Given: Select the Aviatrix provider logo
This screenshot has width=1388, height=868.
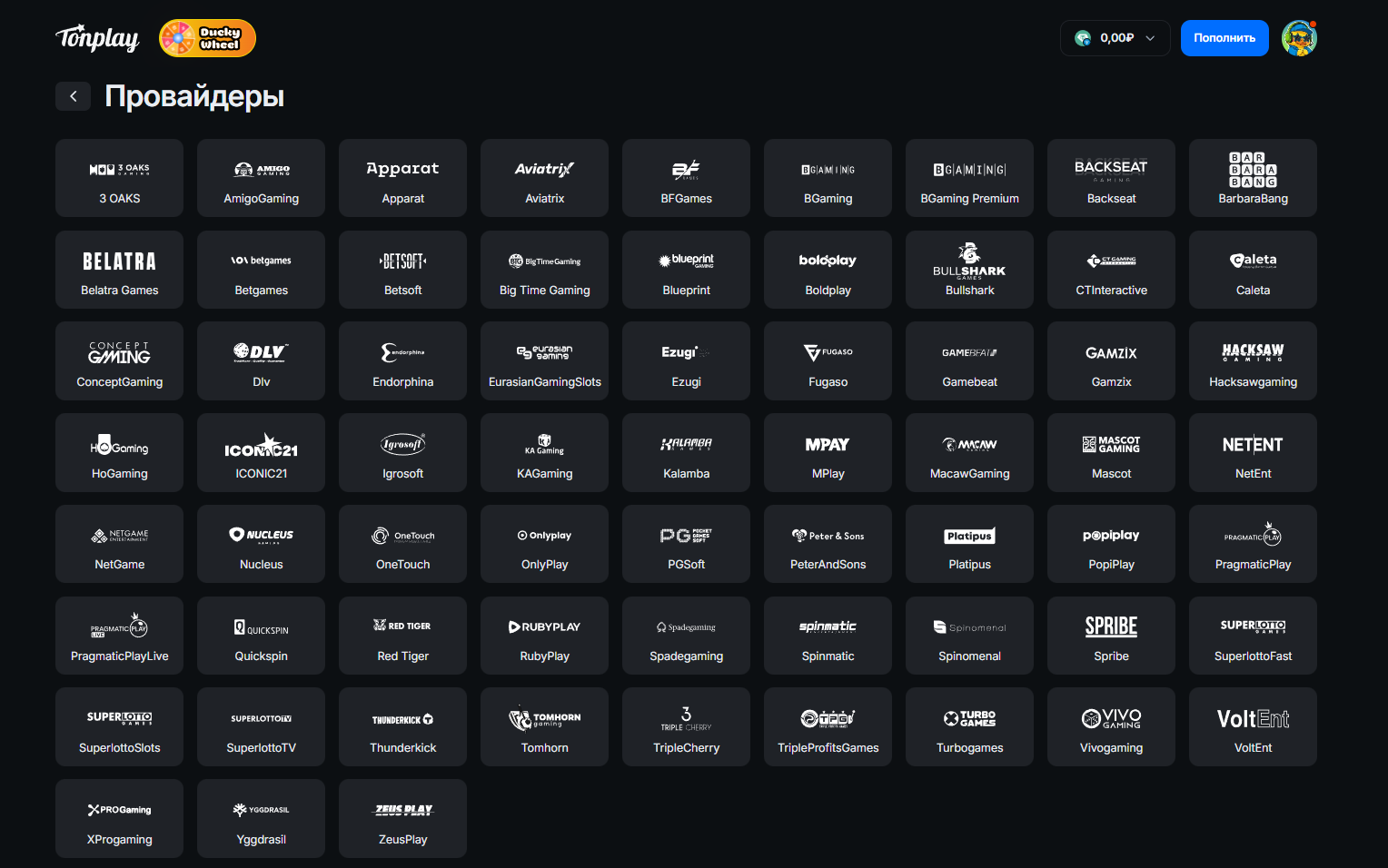Looking at the screenshot, I should (544, 170).
